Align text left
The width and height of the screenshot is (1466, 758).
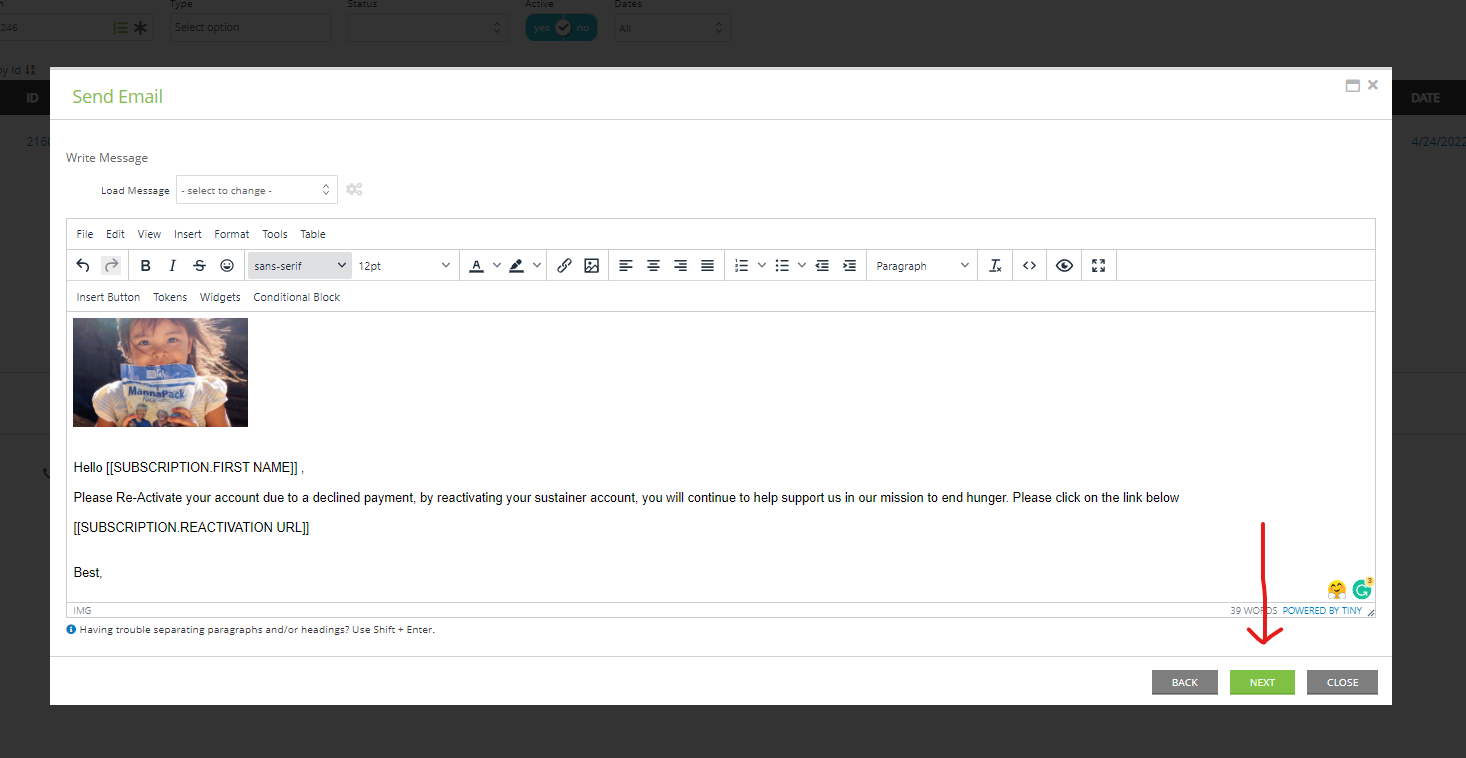[626, 266]
